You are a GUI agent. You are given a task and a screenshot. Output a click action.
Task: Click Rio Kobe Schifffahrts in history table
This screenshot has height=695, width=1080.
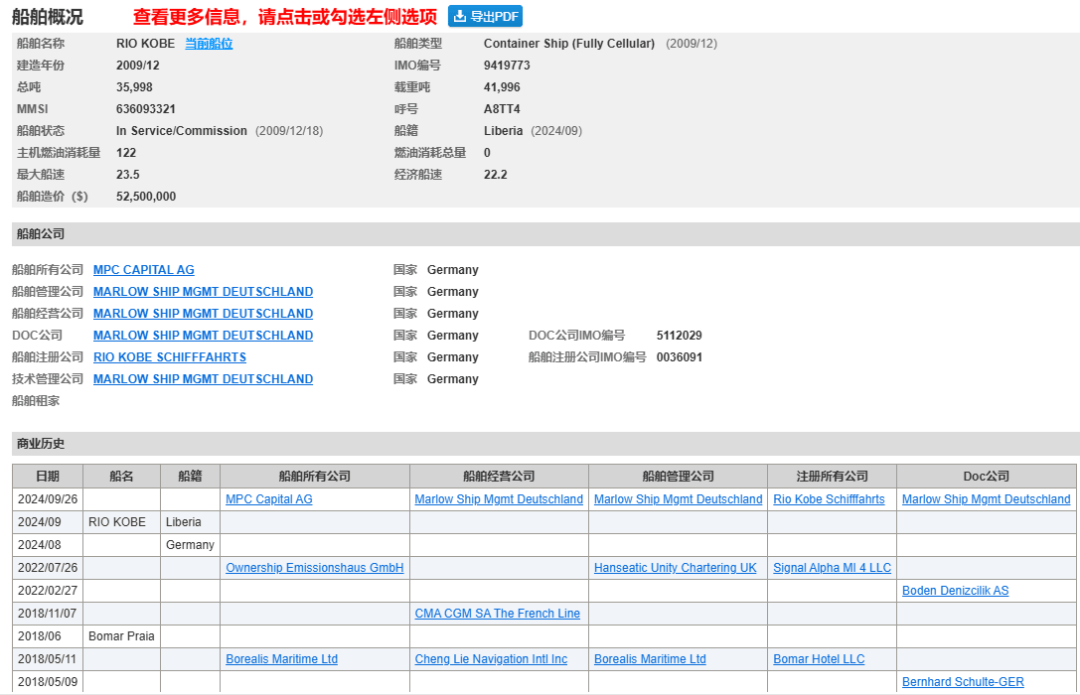pos(829,499)
